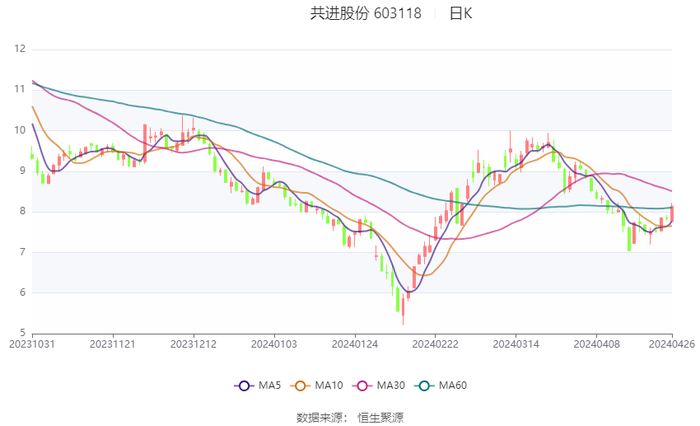Click the 20240408 date label
700x426 pixels.
(x=595, y=342)
